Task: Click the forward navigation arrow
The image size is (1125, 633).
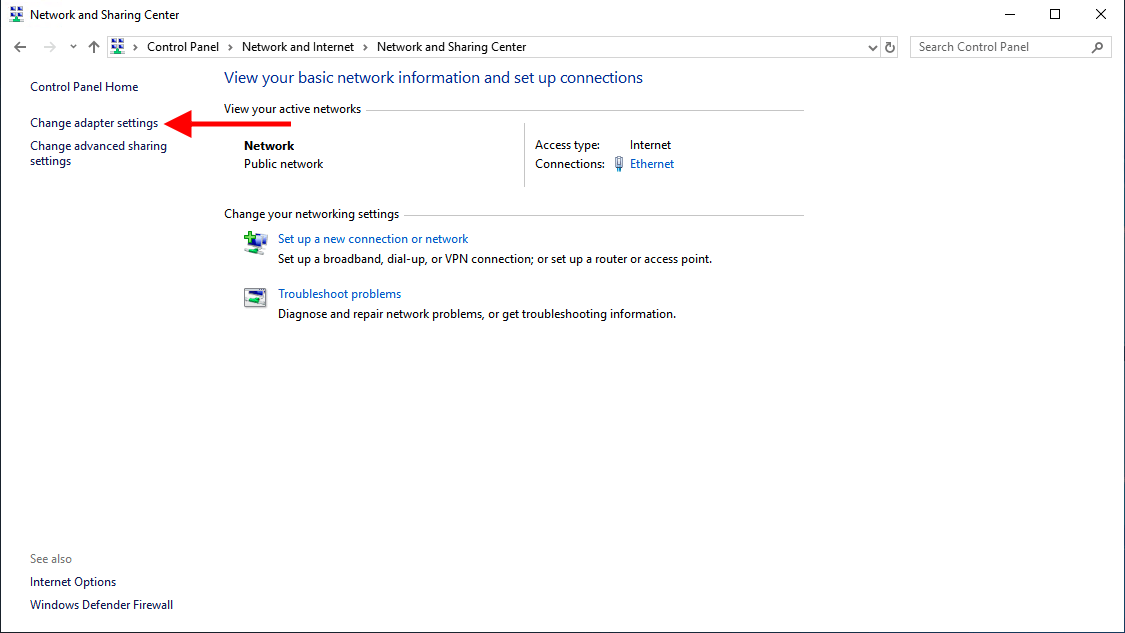Action: 50,47
